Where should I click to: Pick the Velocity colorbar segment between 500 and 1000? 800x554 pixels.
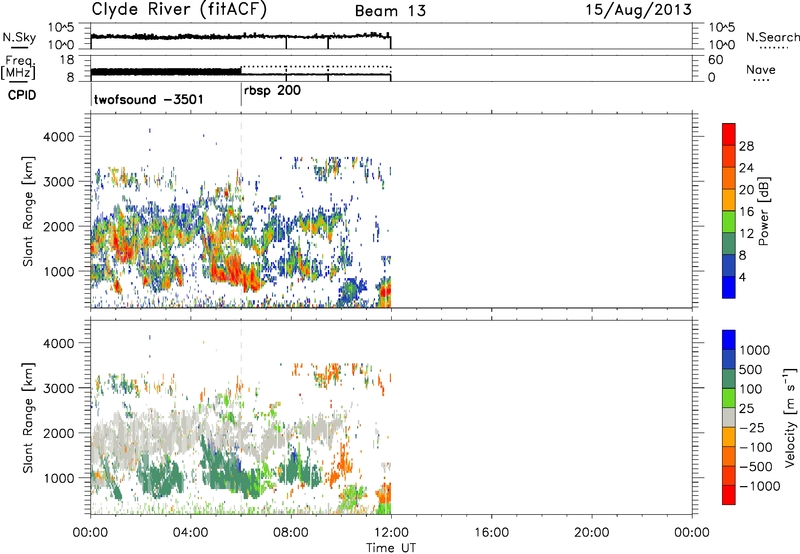click(x=729, y=360)
